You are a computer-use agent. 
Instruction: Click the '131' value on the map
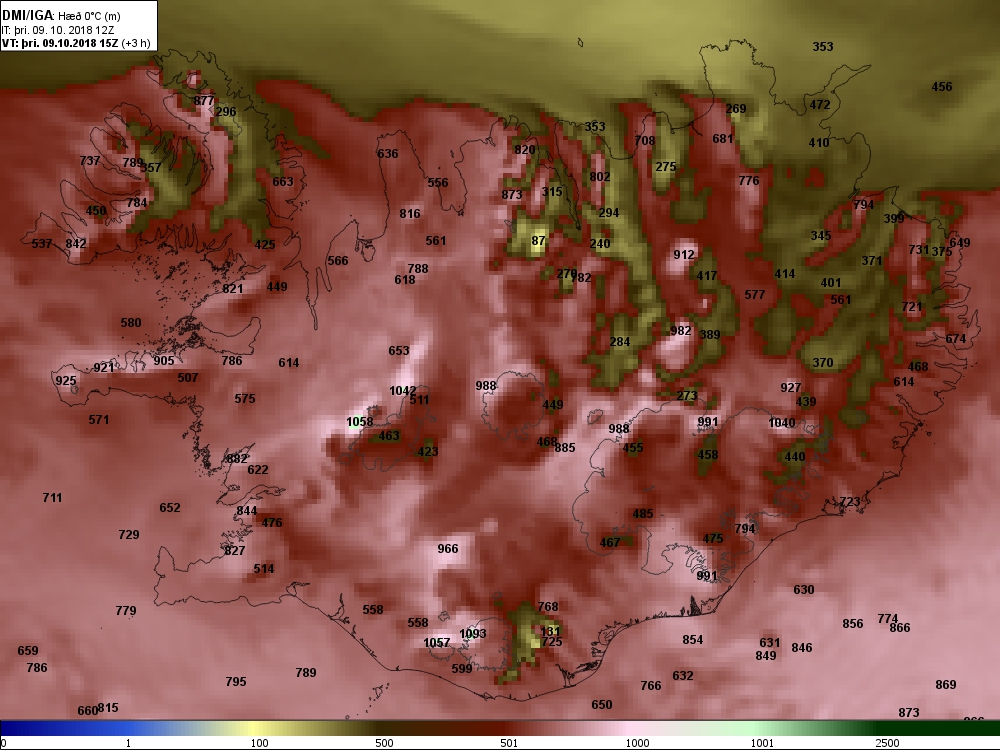click(x=550, y=631)
